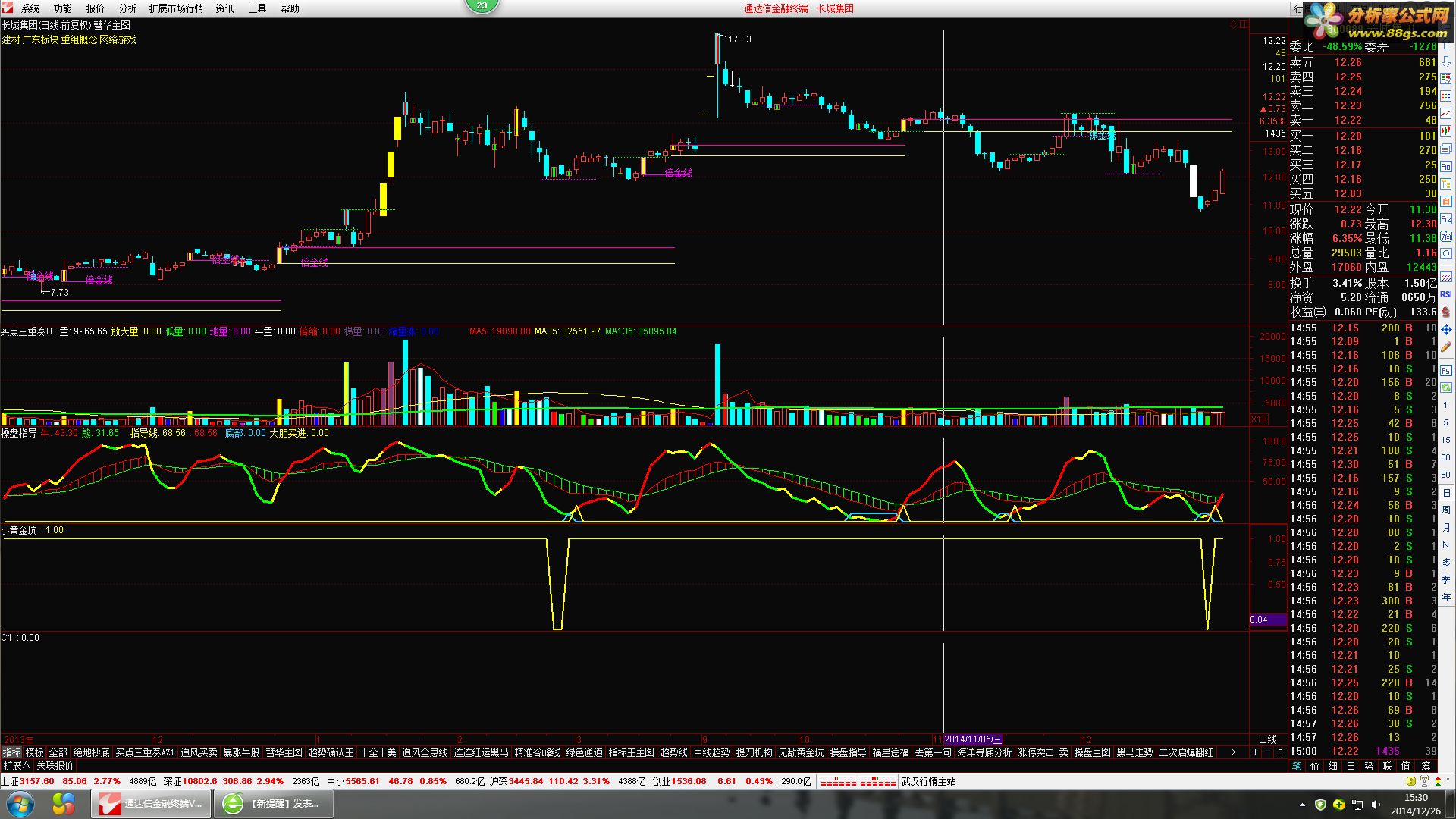Click the circle O icon in sidebar
This screenshot has height=819, width=1456.
click(x=1446, y=253)
